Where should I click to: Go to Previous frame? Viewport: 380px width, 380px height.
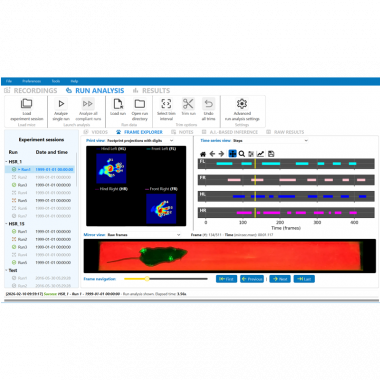[252, 279]
